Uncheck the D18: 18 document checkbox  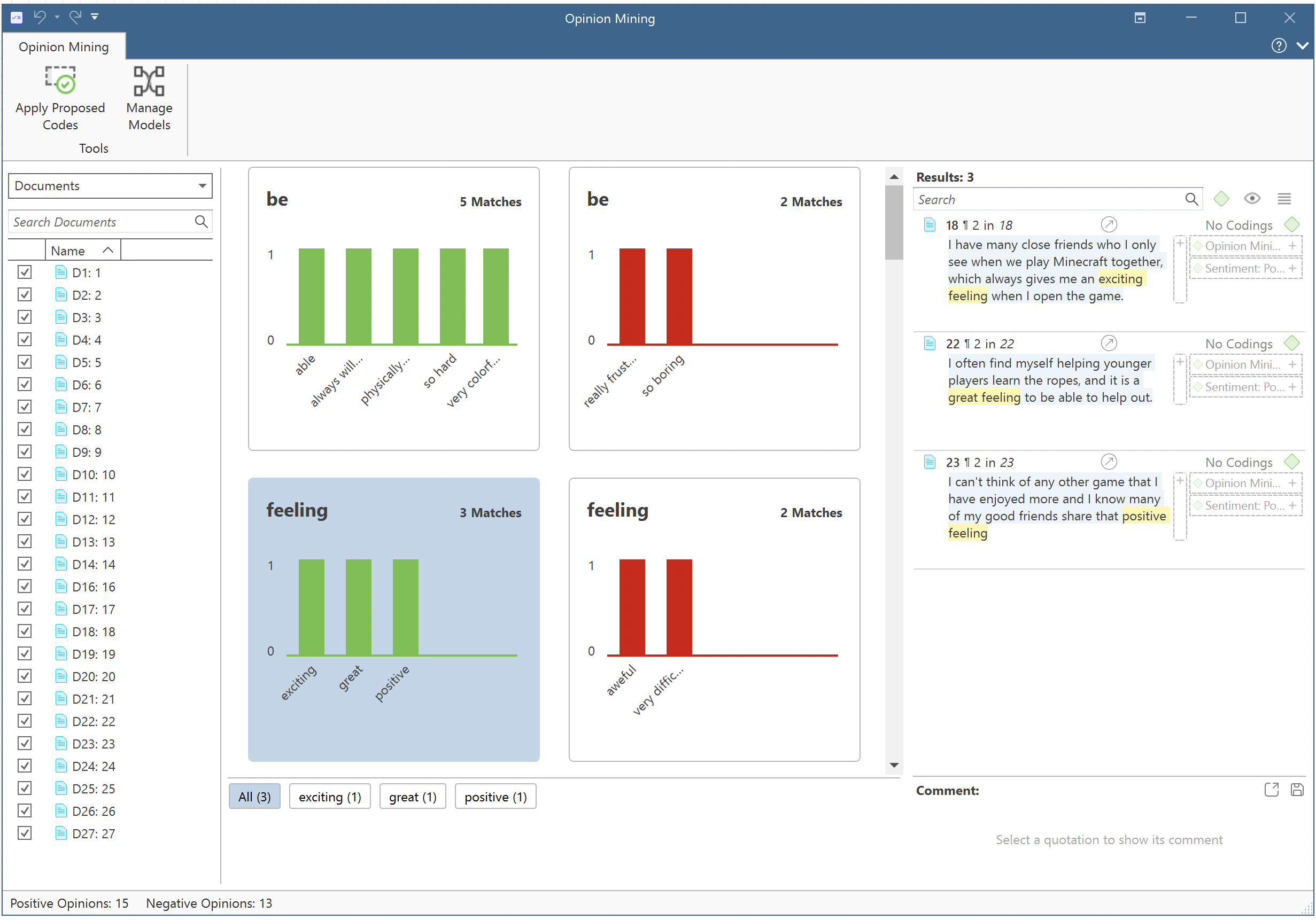25,632
